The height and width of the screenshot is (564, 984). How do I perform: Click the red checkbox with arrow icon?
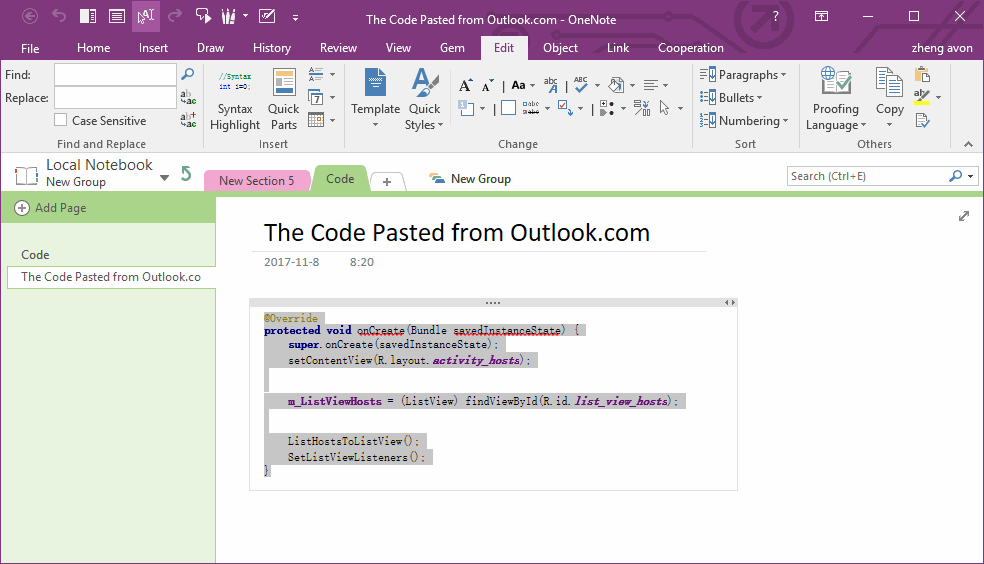tap(565, 108)
